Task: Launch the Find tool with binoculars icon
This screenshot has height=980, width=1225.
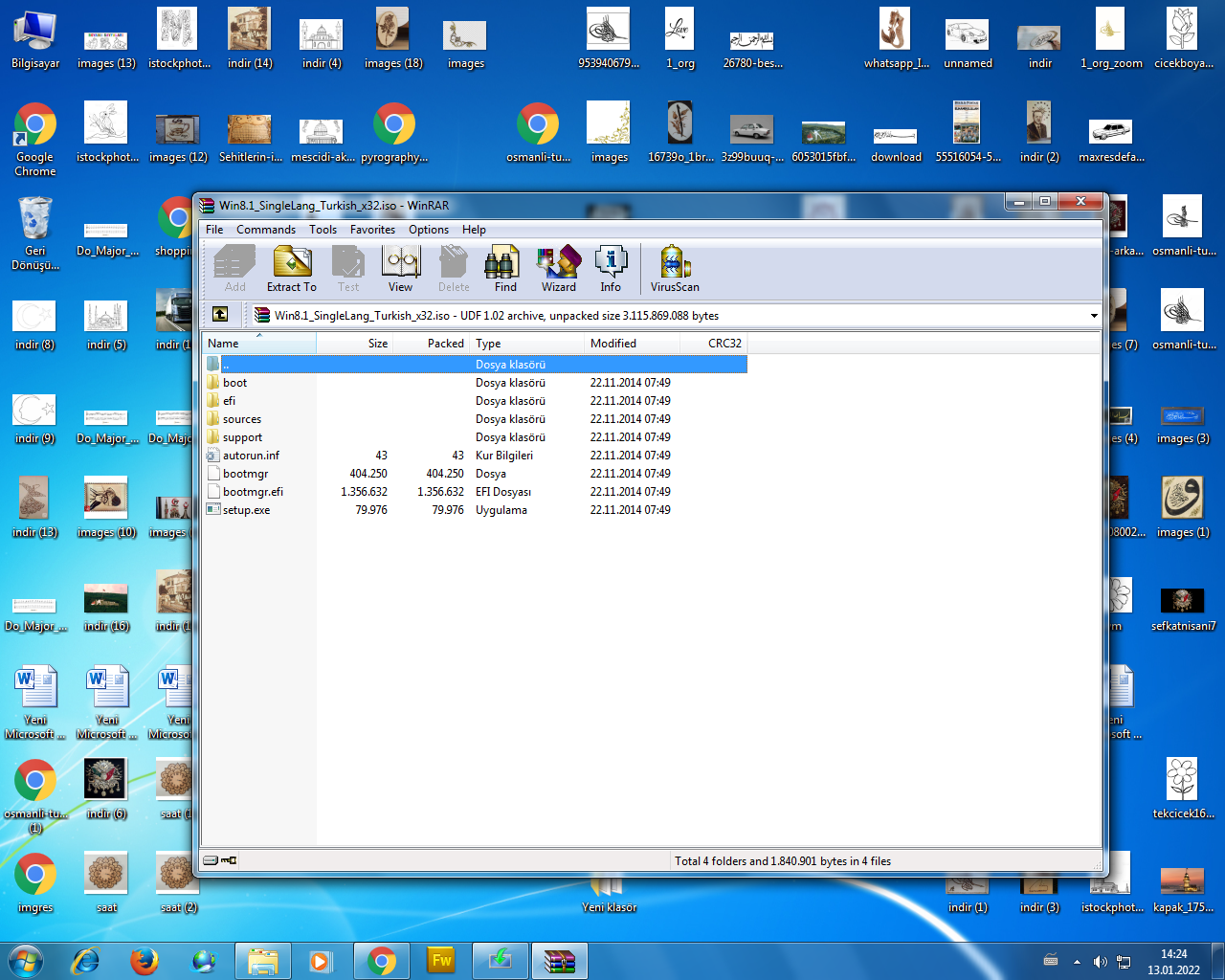Action: click(505, 269)
